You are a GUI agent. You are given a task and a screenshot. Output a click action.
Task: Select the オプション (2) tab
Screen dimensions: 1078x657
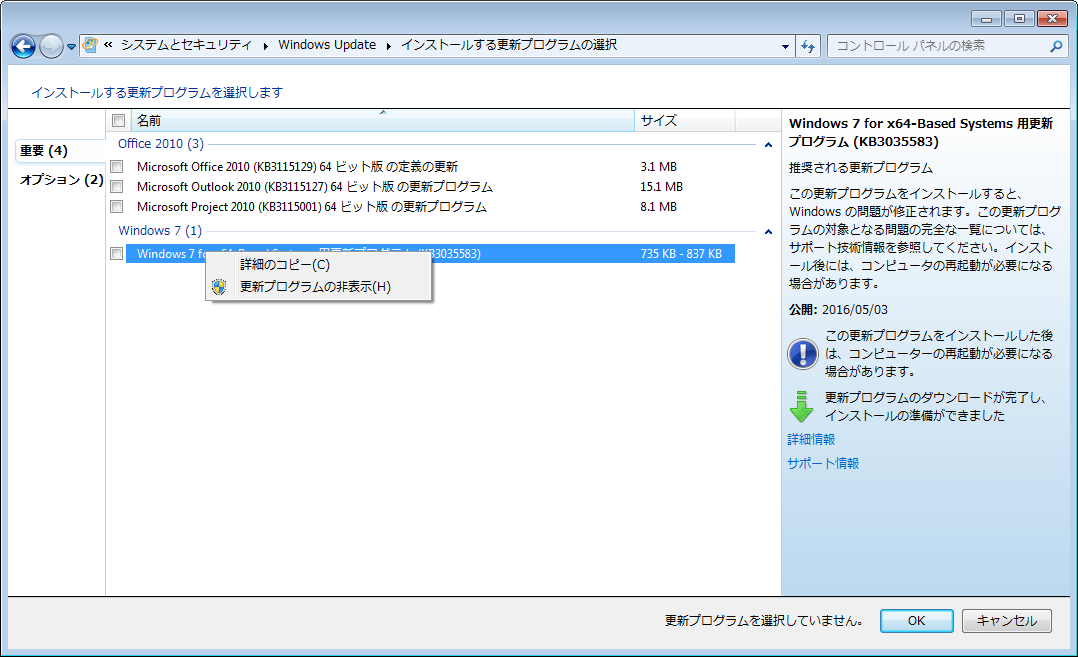tap(61, 179)
